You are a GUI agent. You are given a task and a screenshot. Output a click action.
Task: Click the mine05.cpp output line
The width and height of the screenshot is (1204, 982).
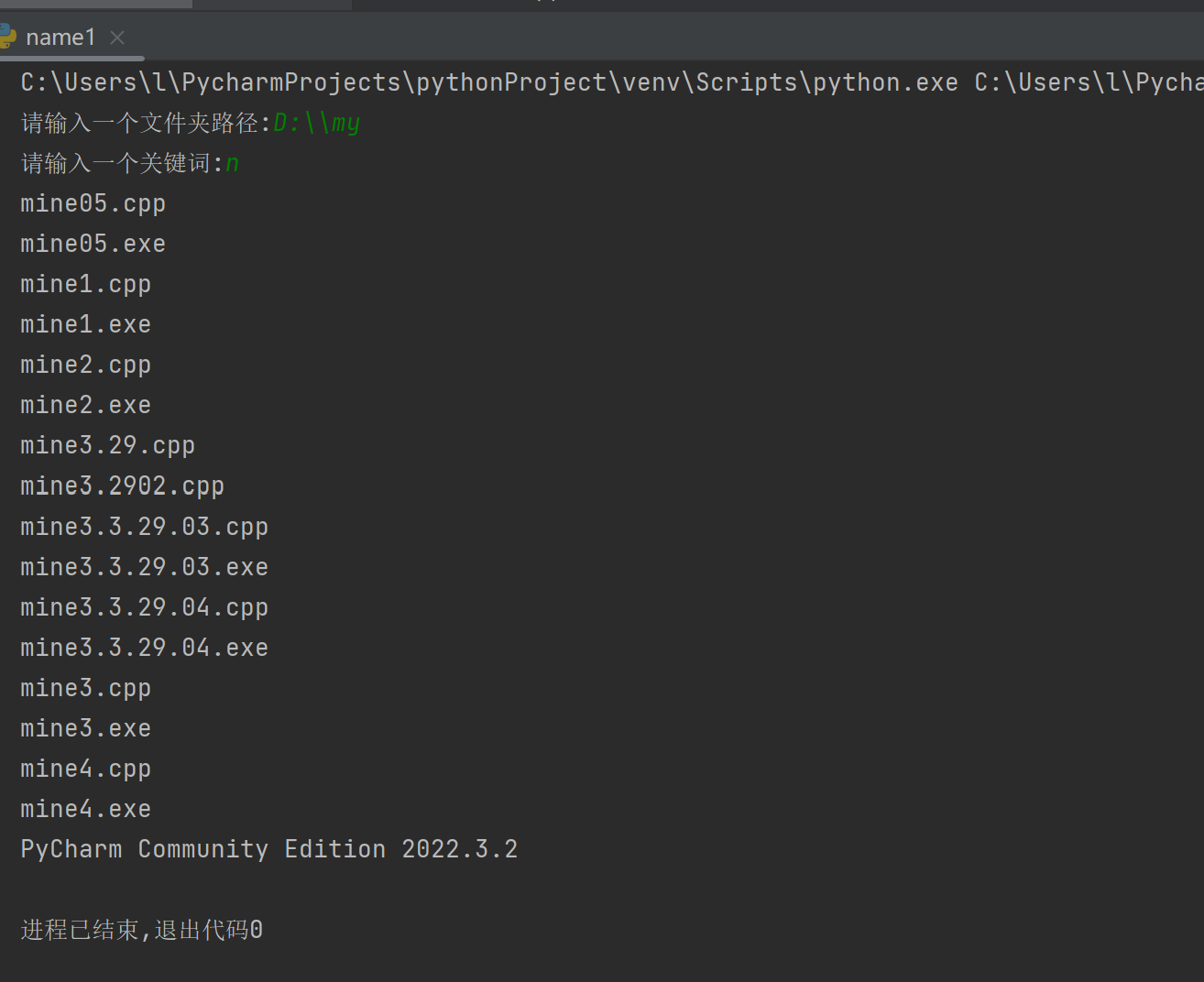pos(93,203)
